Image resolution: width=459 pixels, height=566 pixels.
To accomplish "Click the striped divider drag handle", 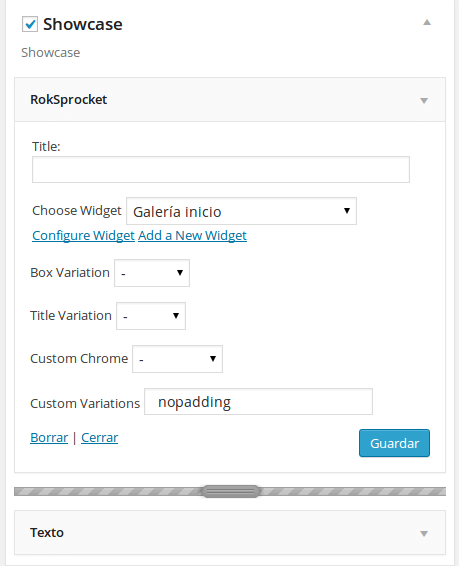I will [230, 491].
